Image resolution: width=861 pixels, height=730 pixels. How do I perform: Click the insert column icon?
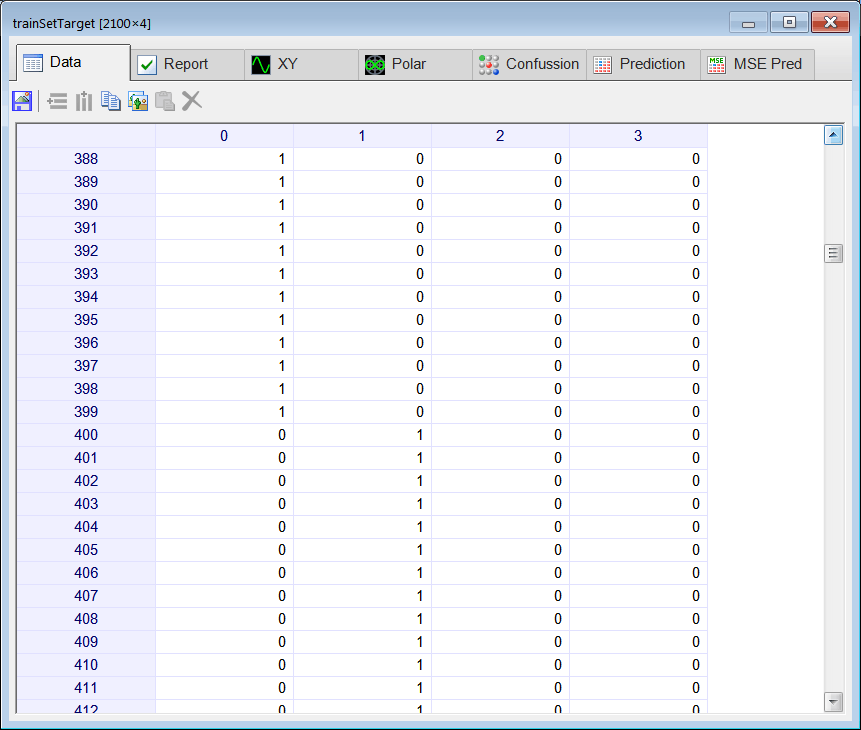coord(84,101)
